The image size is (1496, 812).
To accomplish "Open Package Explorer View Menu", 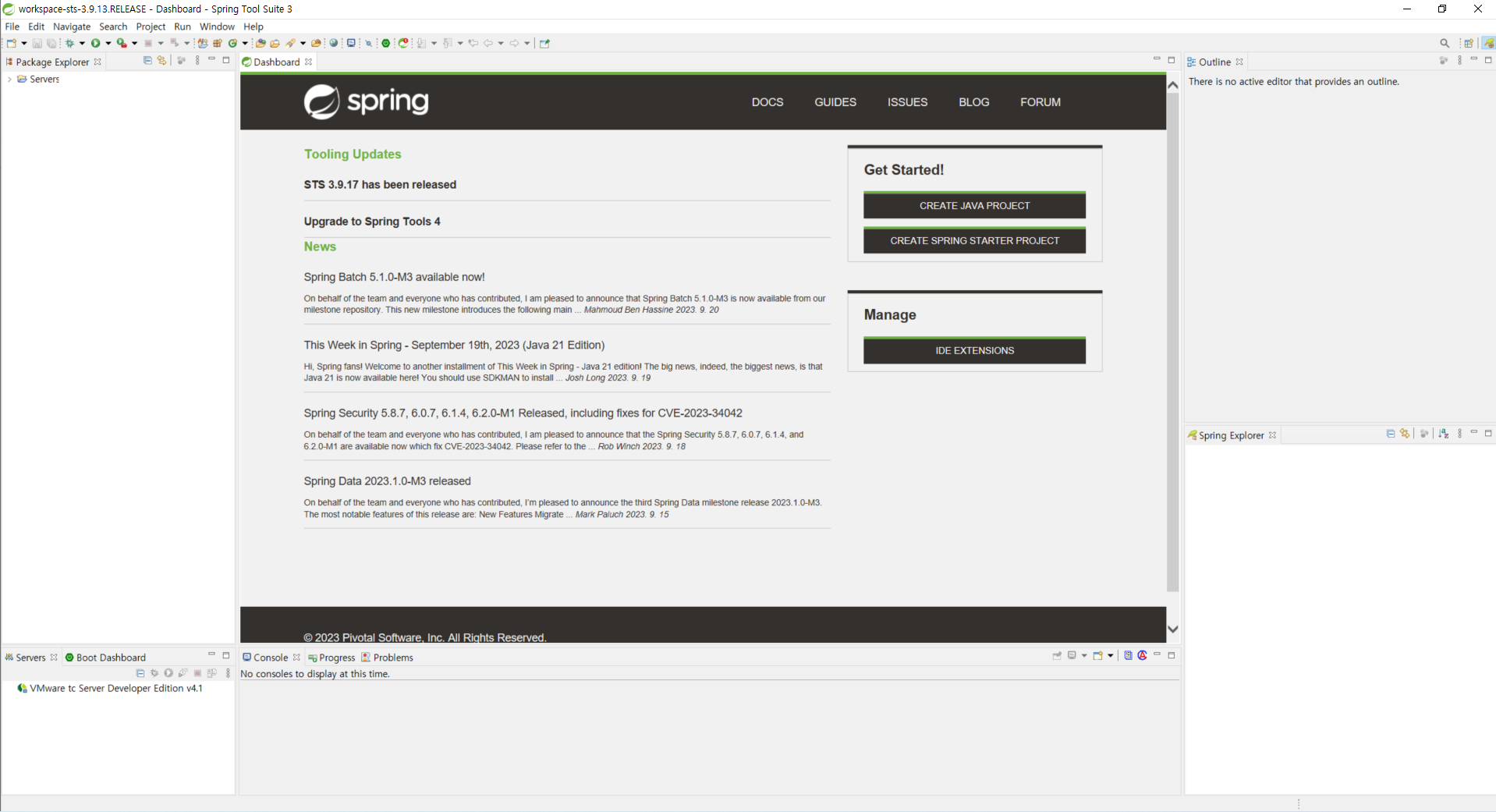I will coord(197,60).
